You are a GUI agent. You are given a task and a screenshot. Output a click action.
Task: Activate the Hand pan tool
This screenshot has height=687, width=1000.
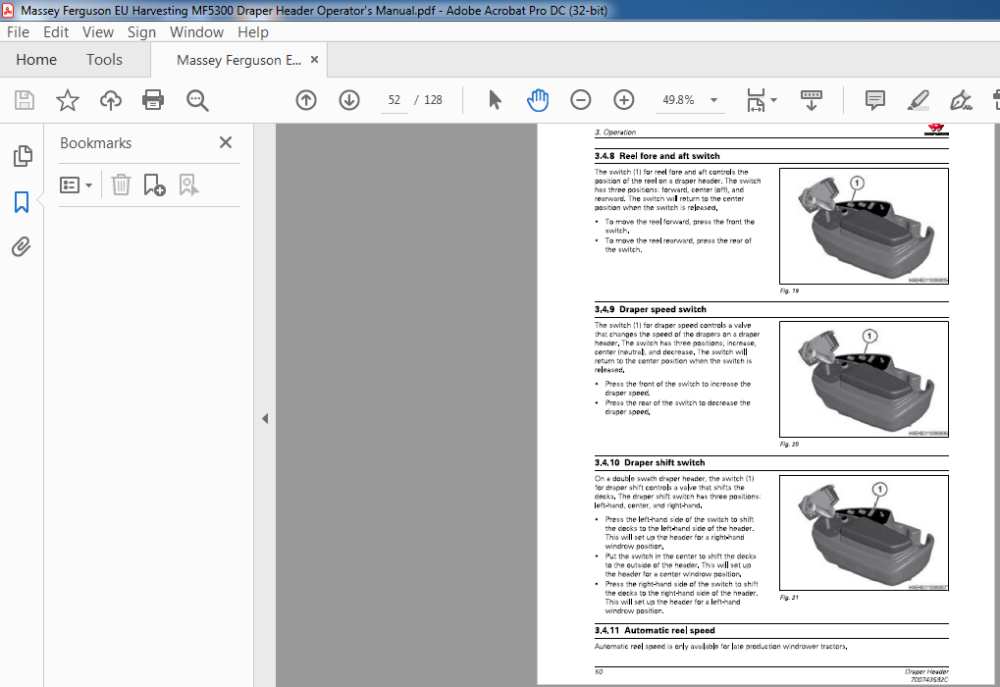pos(538,100)
